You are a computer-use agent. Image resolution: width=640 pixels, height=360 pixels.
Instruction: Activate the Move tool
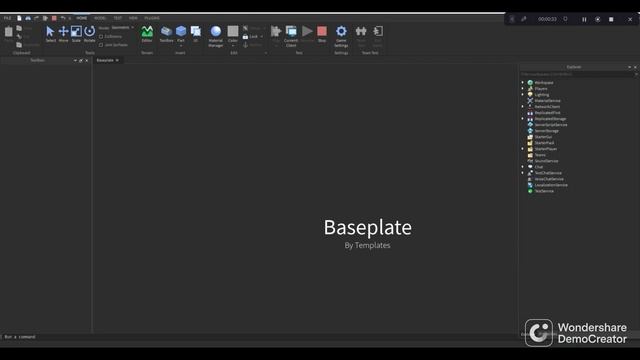pos(63,34)
